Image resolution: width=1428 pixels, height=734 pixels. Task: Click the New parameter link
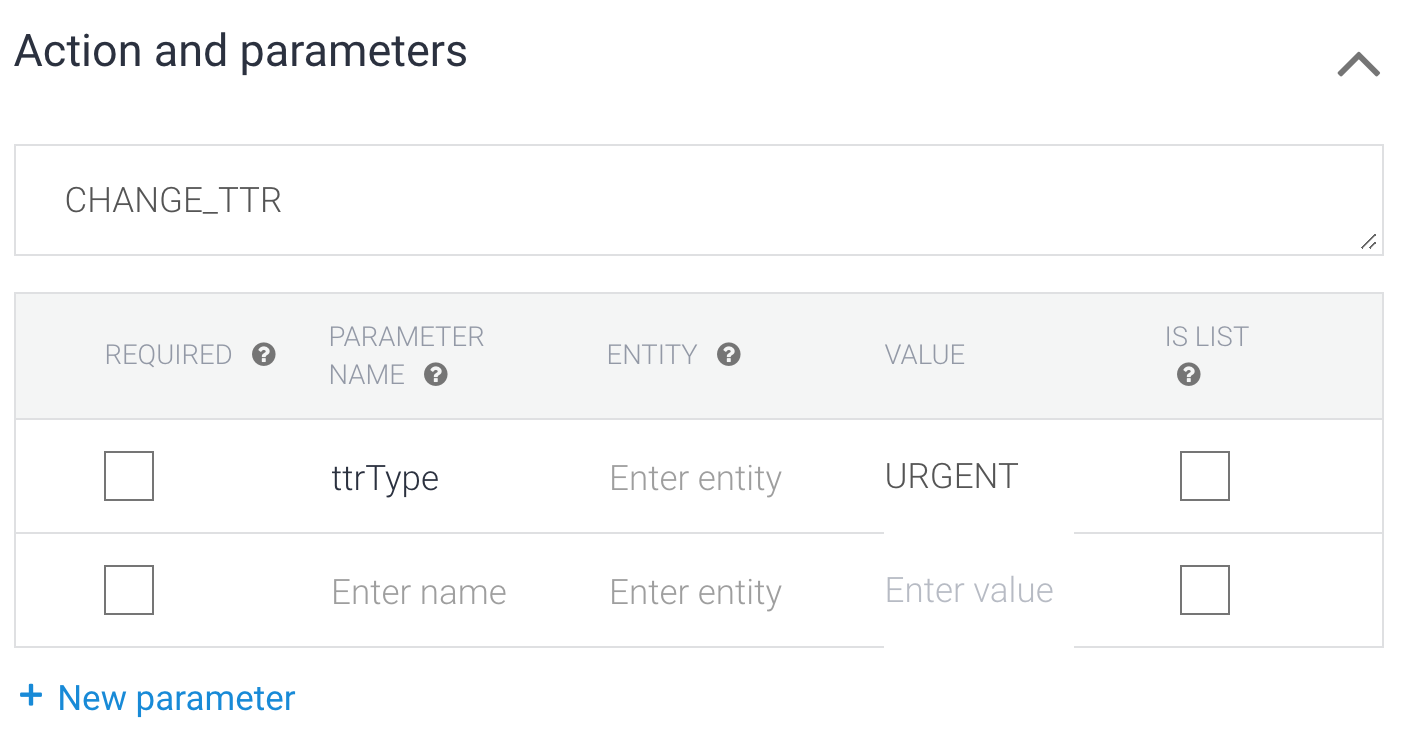(177, 698)
